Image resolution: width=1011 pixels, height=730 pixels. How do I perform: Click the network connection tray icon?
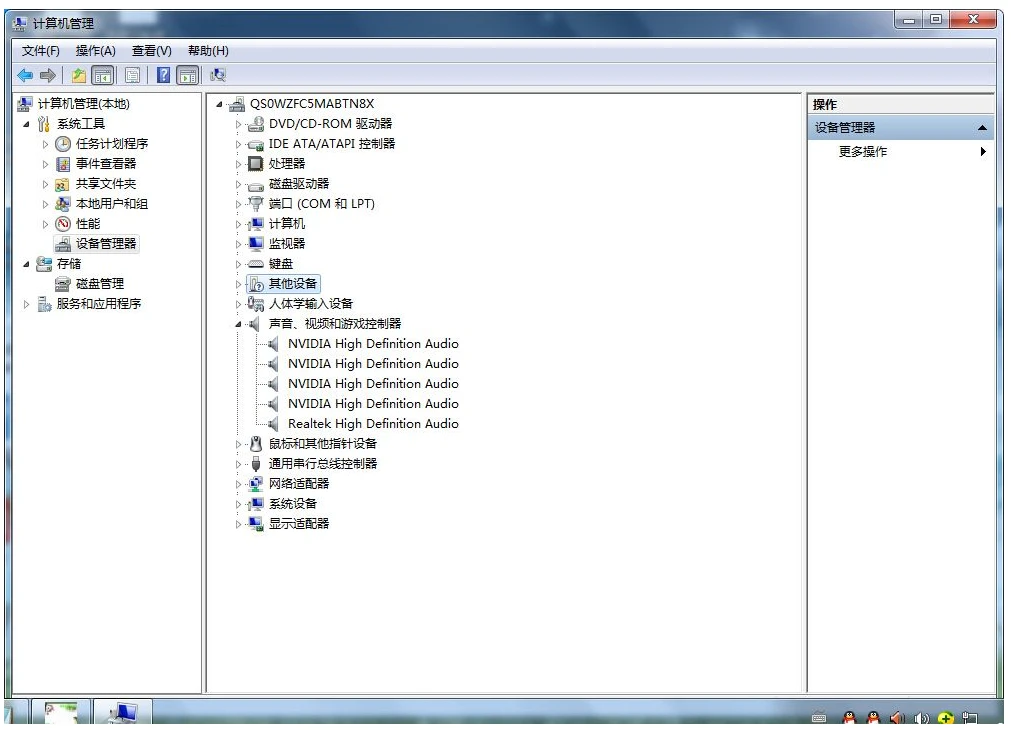click(970, 717)
